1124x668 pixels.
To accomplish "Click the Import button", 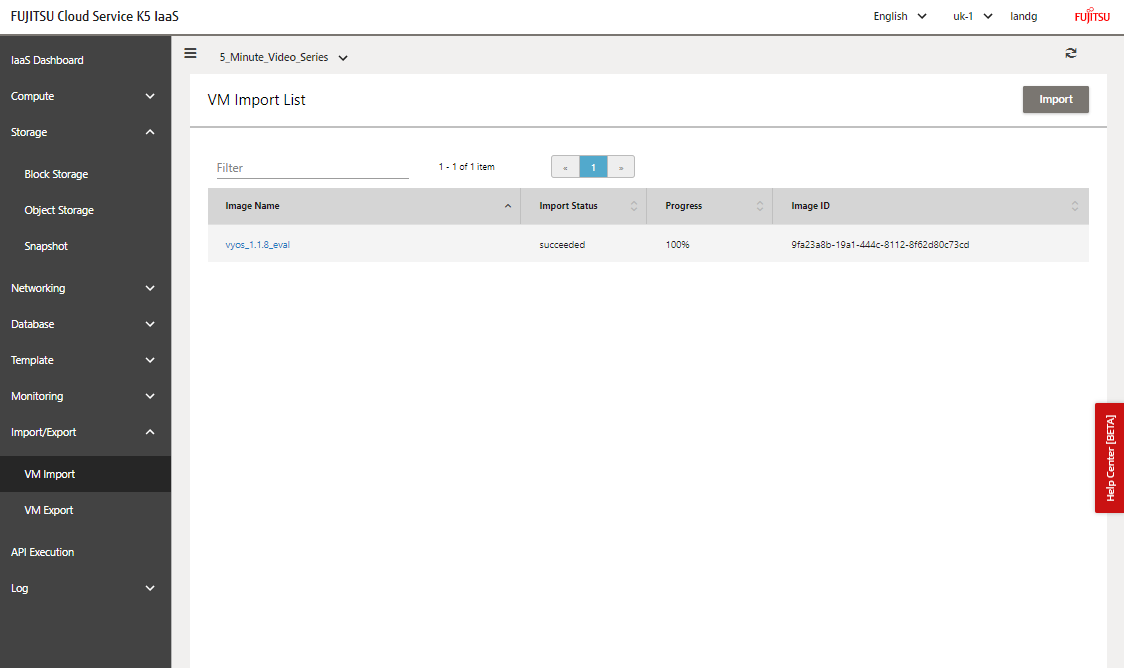I will [x=1055, y=100].
